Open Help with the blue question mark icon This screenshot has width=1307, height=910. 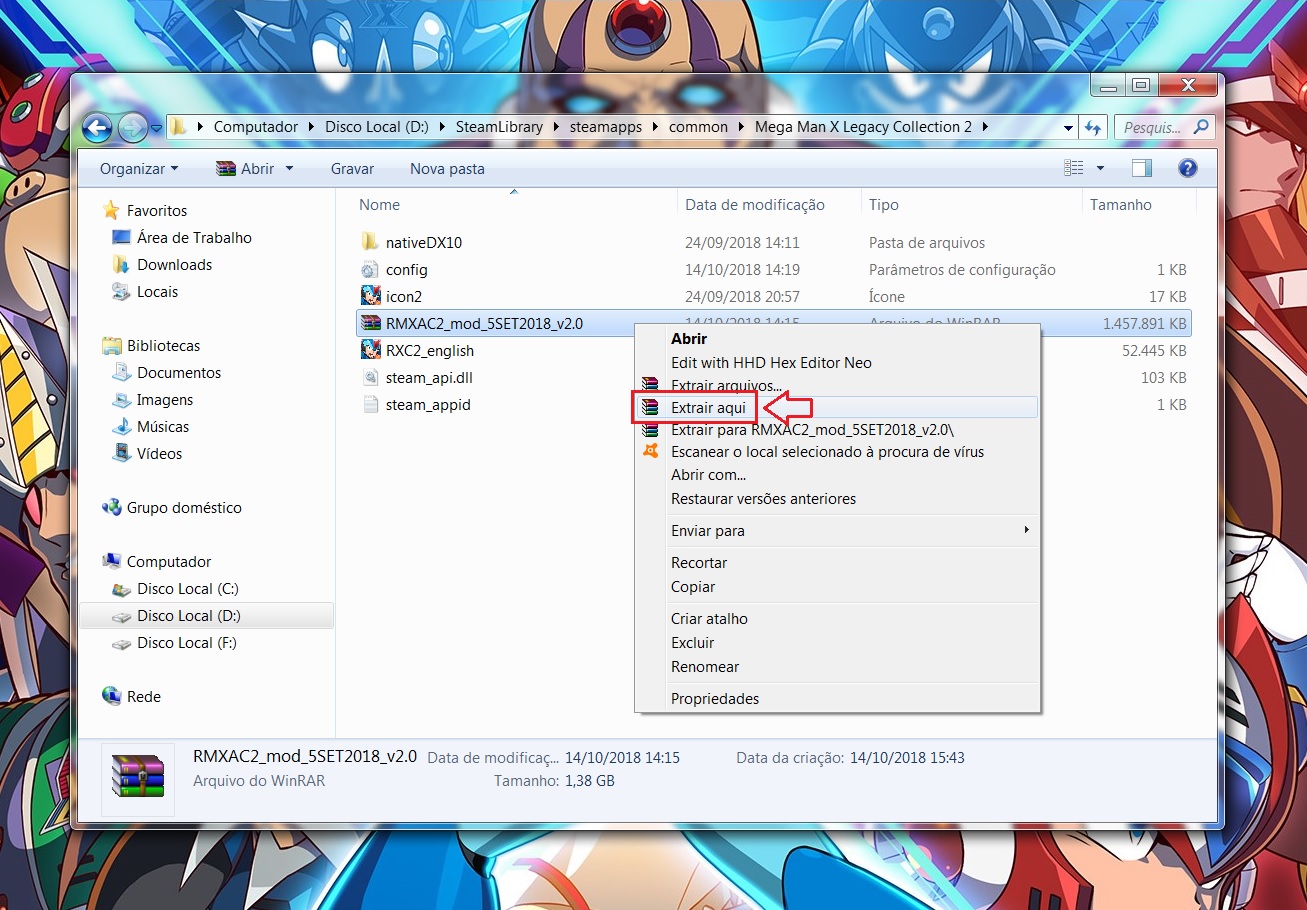click(1188, 168)
